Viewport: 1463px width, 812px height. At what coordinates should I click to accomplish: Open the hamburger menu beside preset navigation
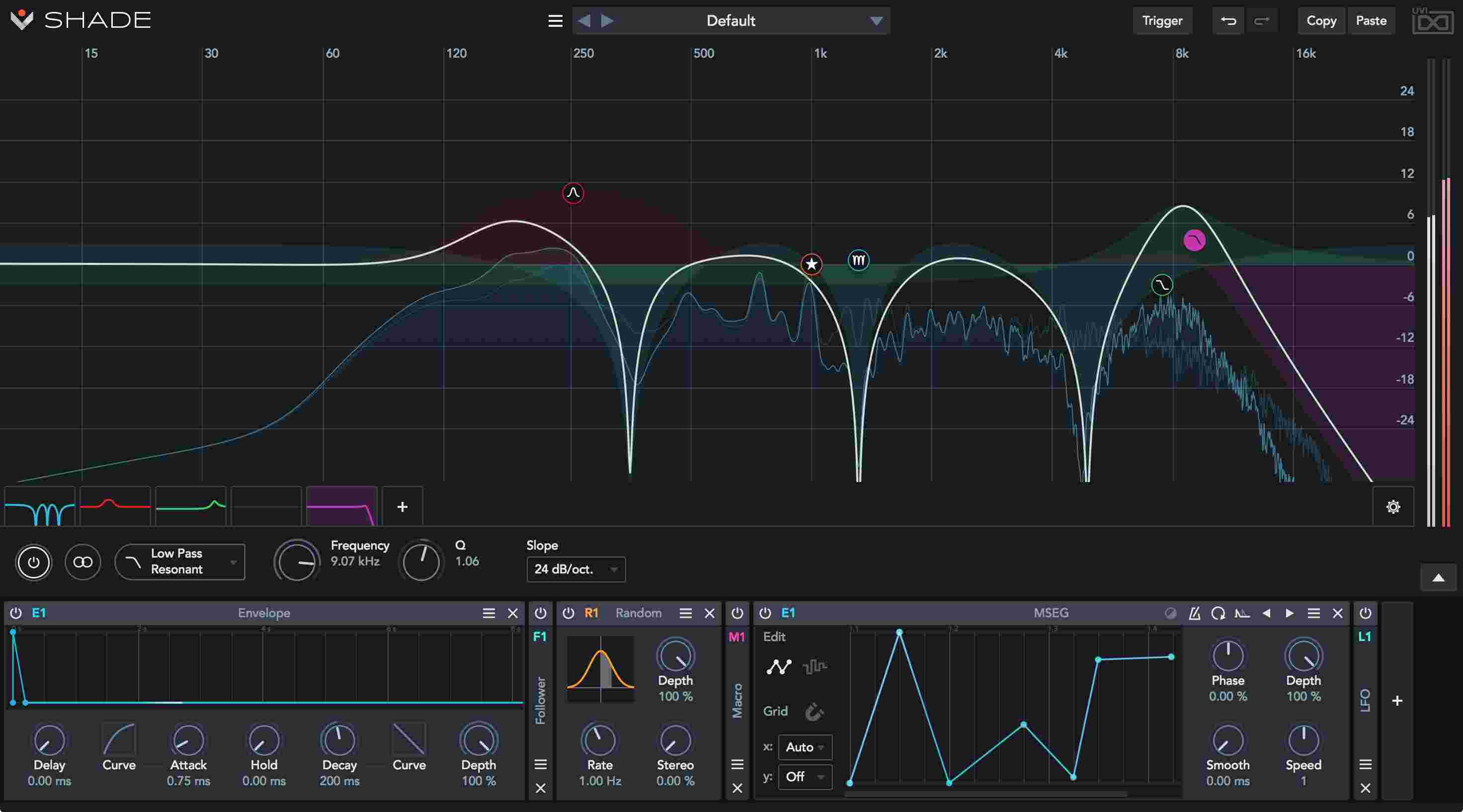click(555, 21)
